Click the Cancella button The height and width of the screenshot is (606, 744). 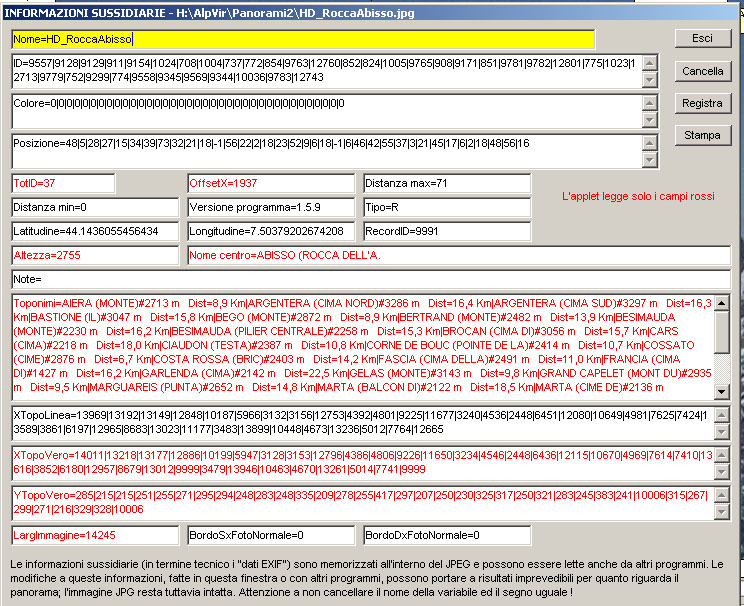click(x=703, y=71)
